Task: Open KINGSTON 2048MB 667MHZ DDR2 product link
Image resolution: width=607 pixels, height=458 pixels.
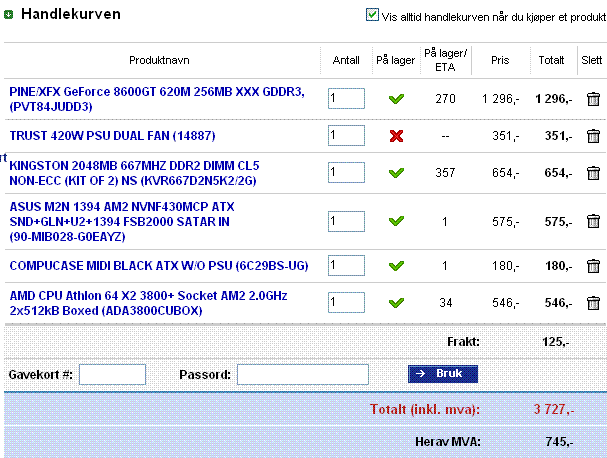Action: (134, 173)
